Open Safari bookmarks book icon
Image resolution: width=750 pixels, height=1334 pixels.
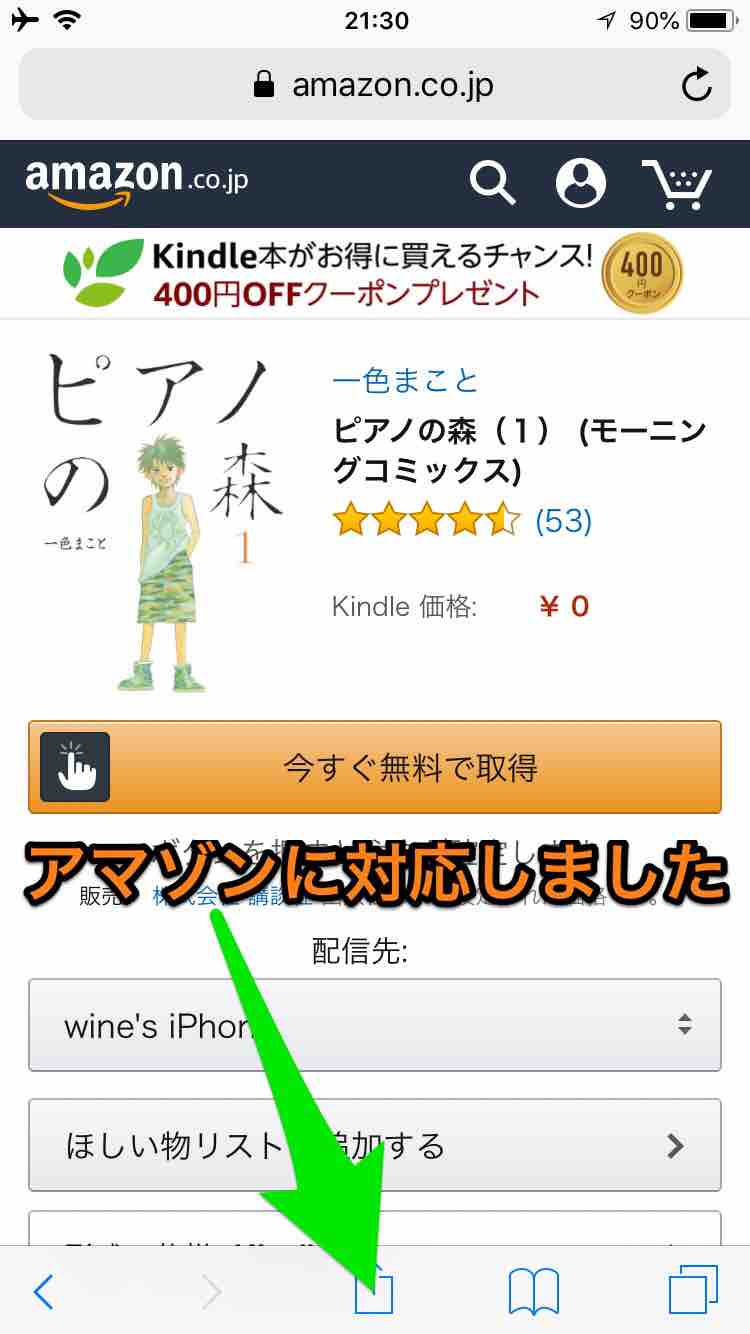534,1292
